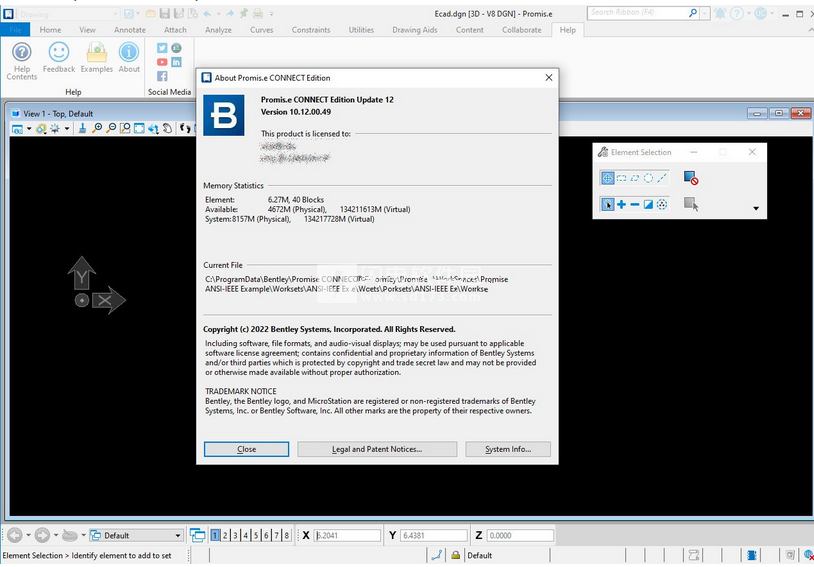814x567 pixels.
Task: Click the Open file folder icon in title bar
Action: click(x=150, y=14)
